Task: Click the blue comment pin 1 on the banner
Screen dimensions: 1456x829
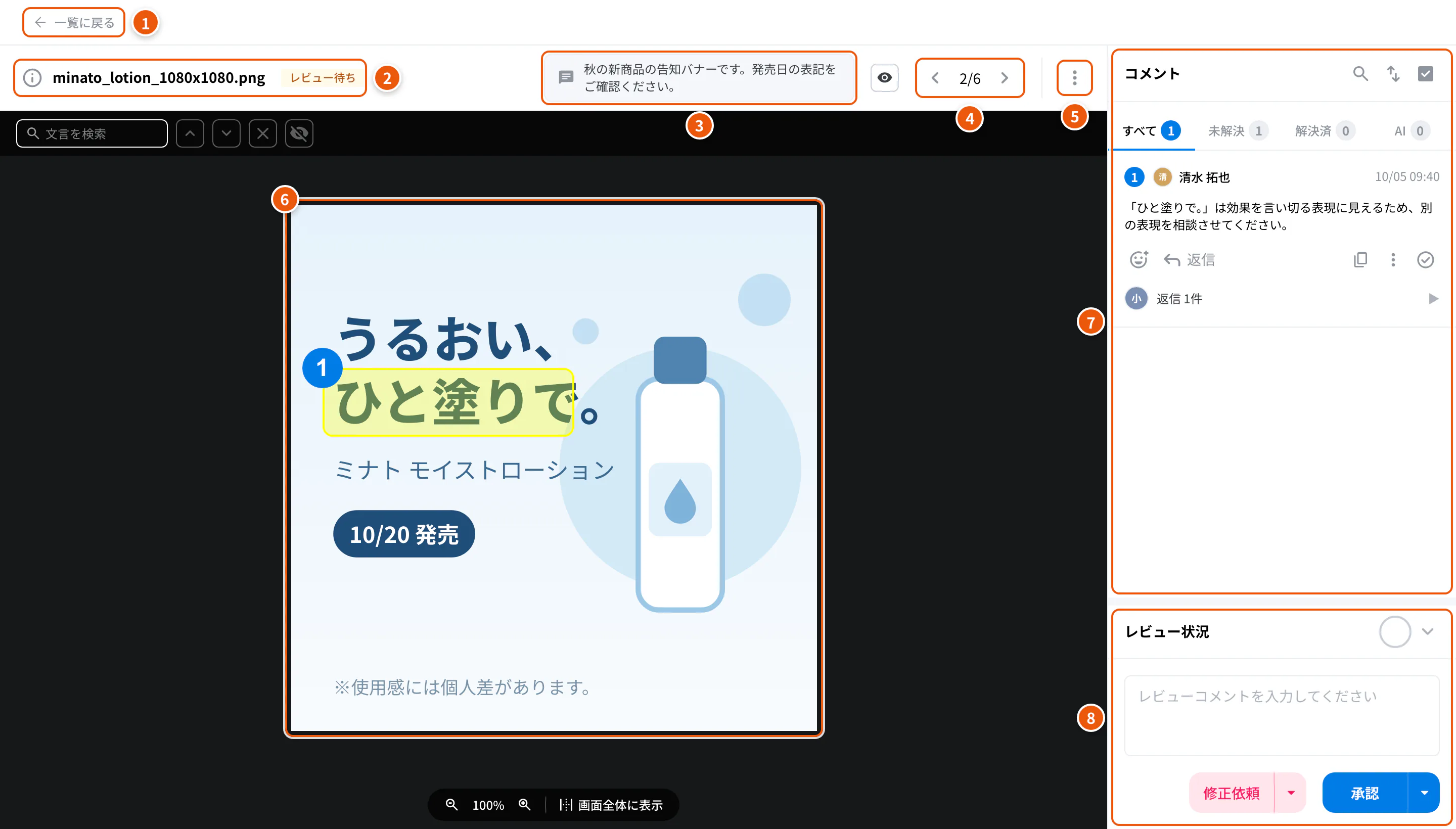Action: click(x=322, y=368)
